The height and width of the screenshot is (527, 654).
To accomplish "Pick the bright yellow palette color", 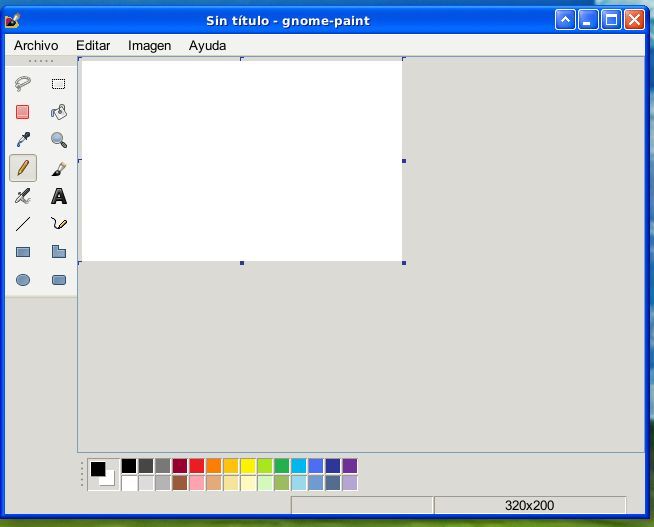I will point(248,466).
